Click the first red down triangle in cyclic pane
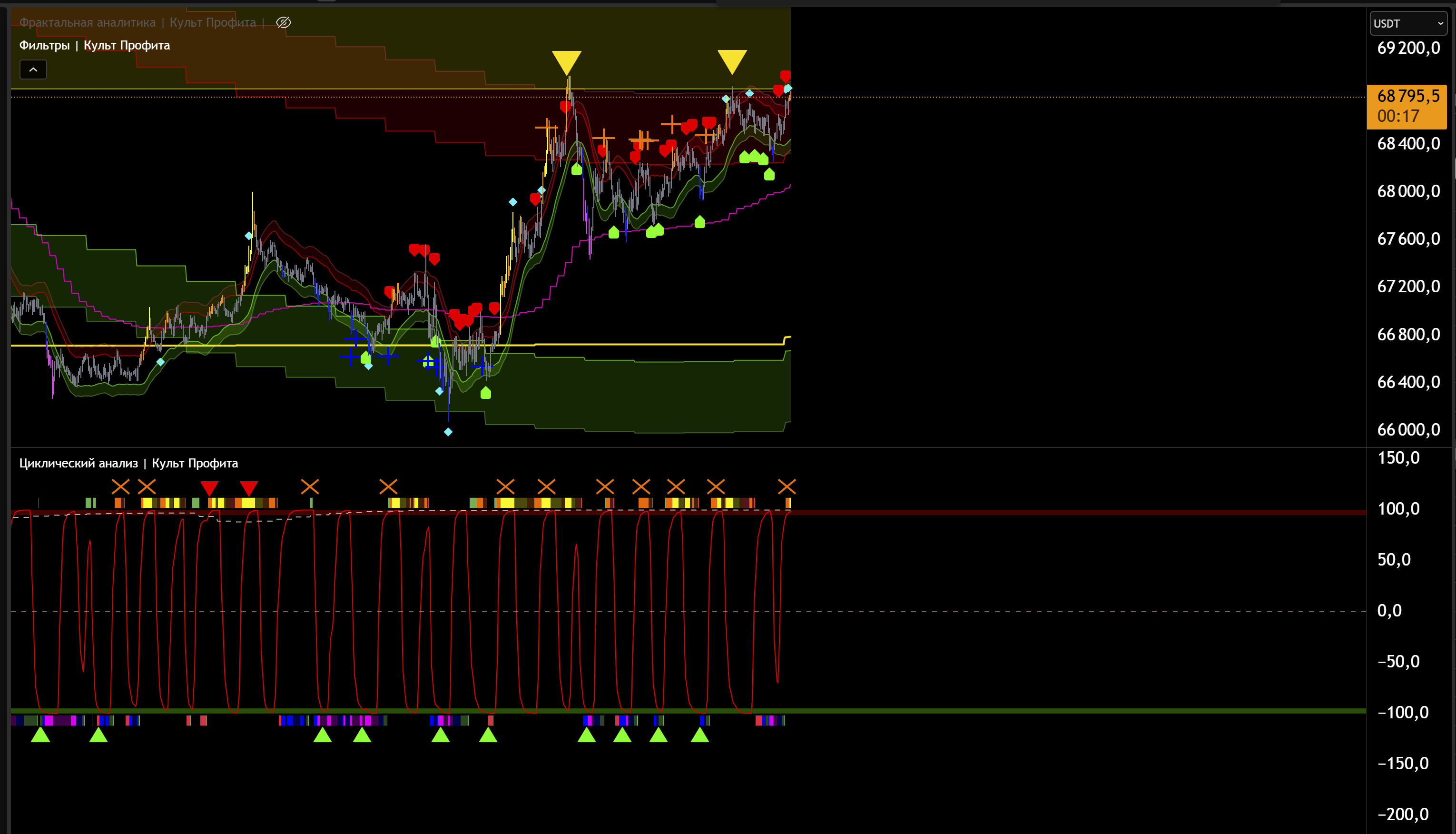Screen dimensions: 1456x834 pos(209,487)
